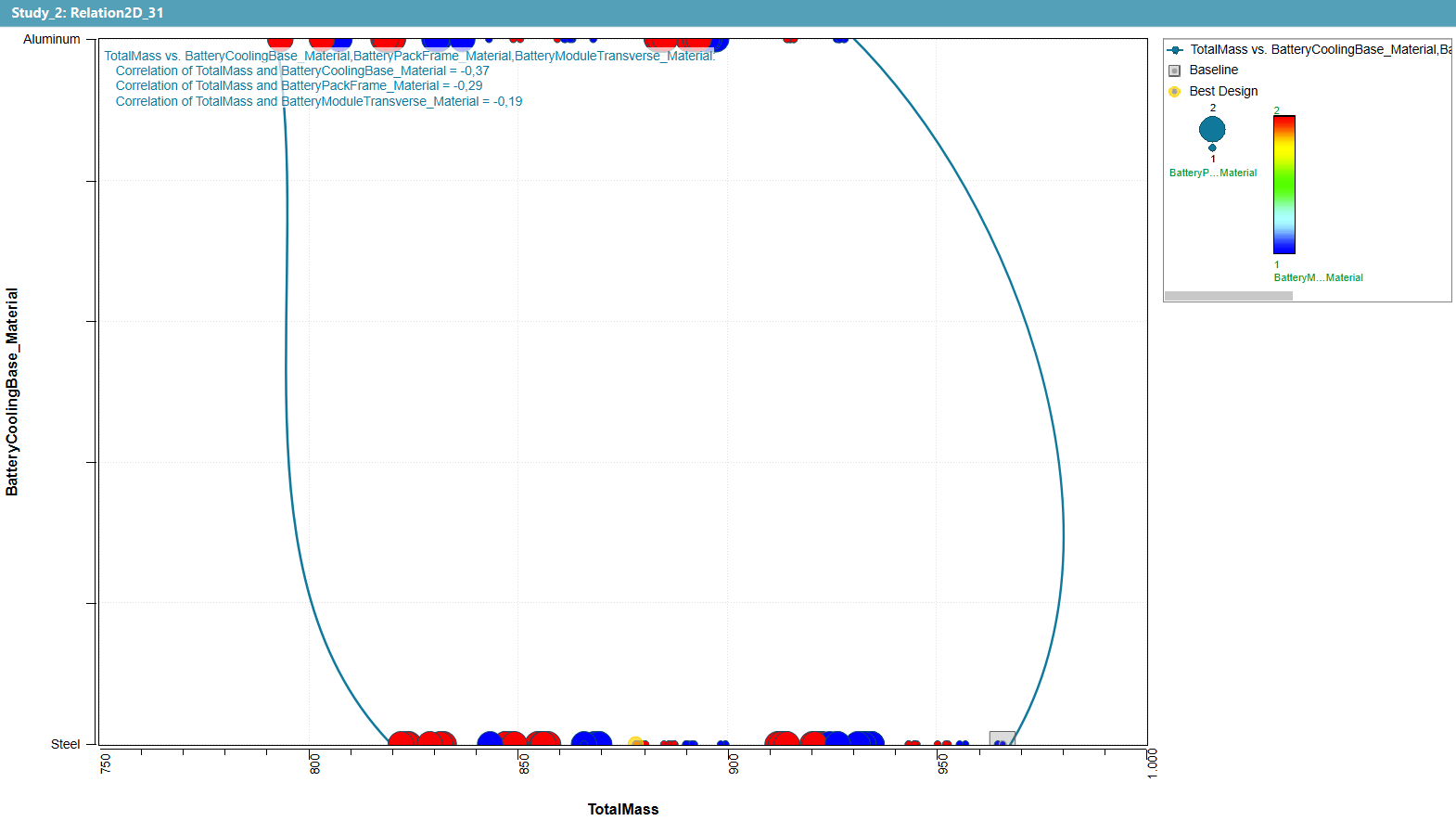Click the BatteryModuleTransverse_Material correlation text line
This screenshot has width=1456, height=821.
tap(318, 102)
